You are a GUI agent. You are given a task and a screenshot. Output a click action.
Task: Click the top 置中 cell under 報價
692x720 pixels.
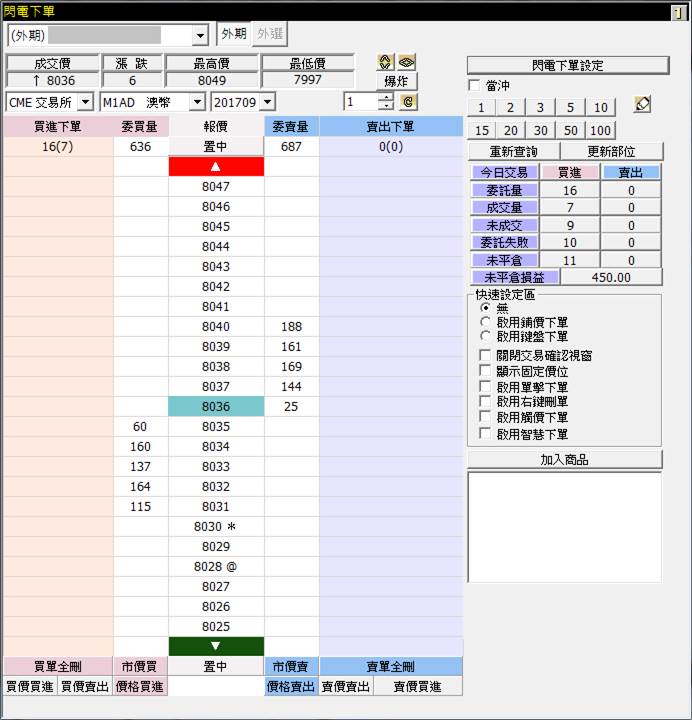pos(216,146)
